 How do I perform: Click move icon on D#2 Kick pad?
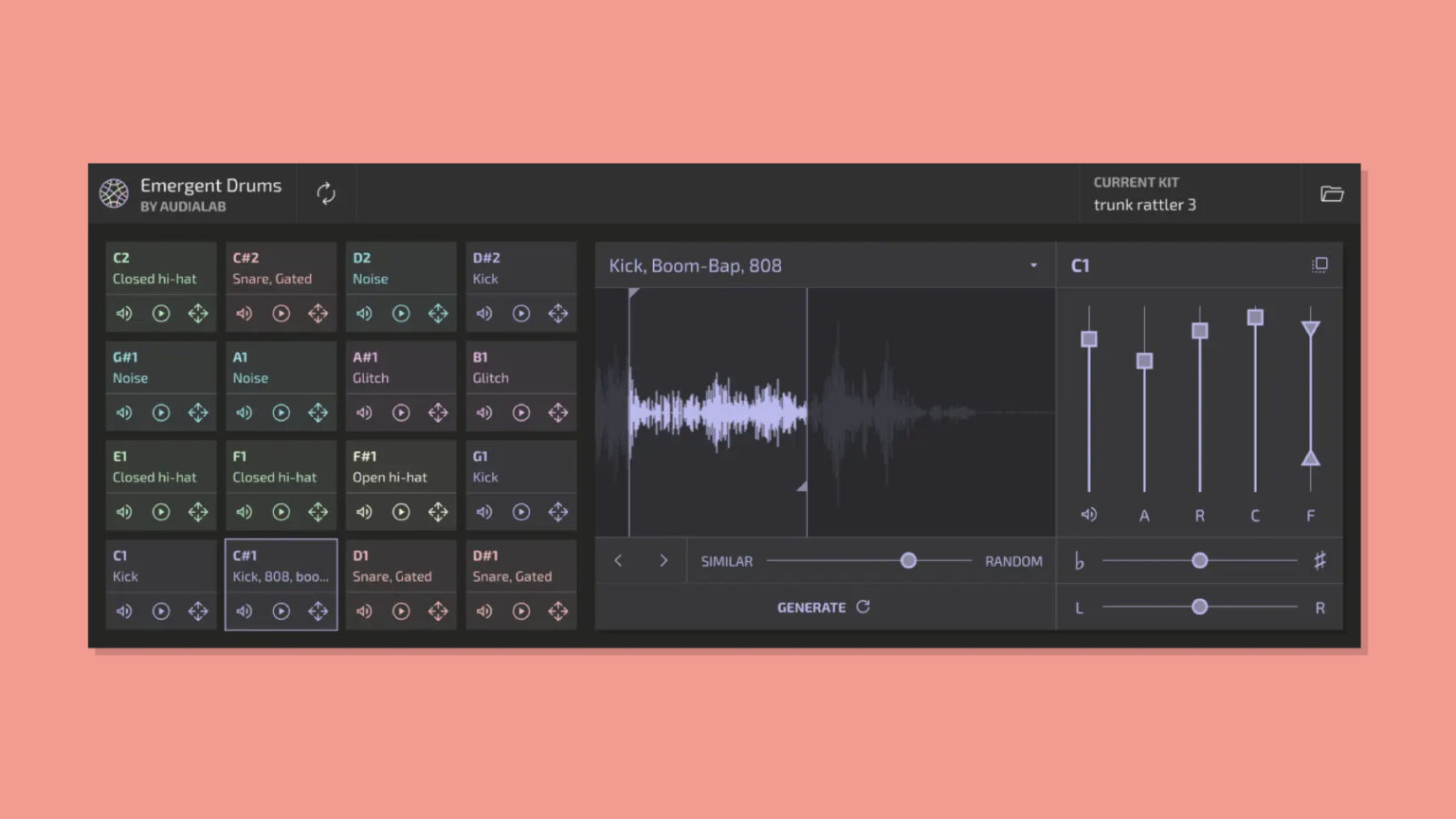point(558,314)
